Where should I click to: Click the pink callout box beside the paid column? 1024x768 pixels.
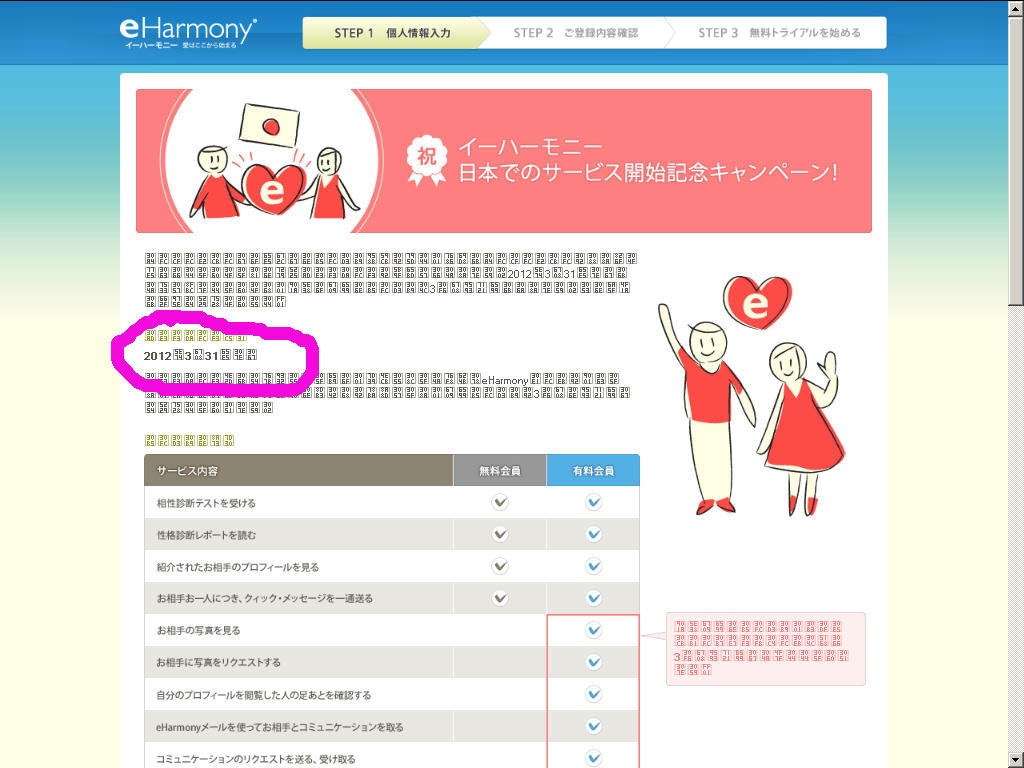pyautogui.click(x=765, y=649)
